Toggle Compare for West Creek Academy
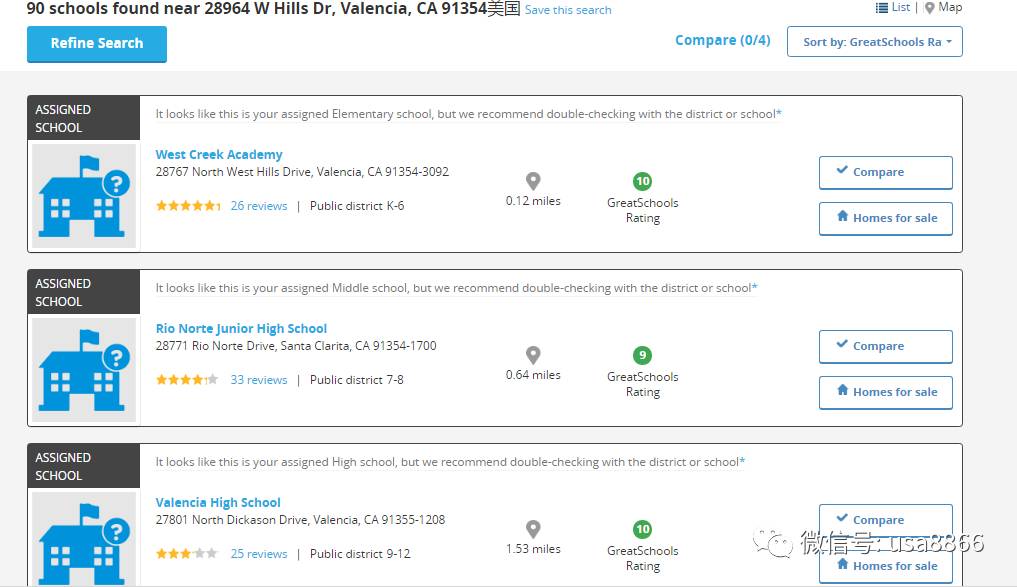This screenshot has height=587, width=1017. tap(885, 173)
